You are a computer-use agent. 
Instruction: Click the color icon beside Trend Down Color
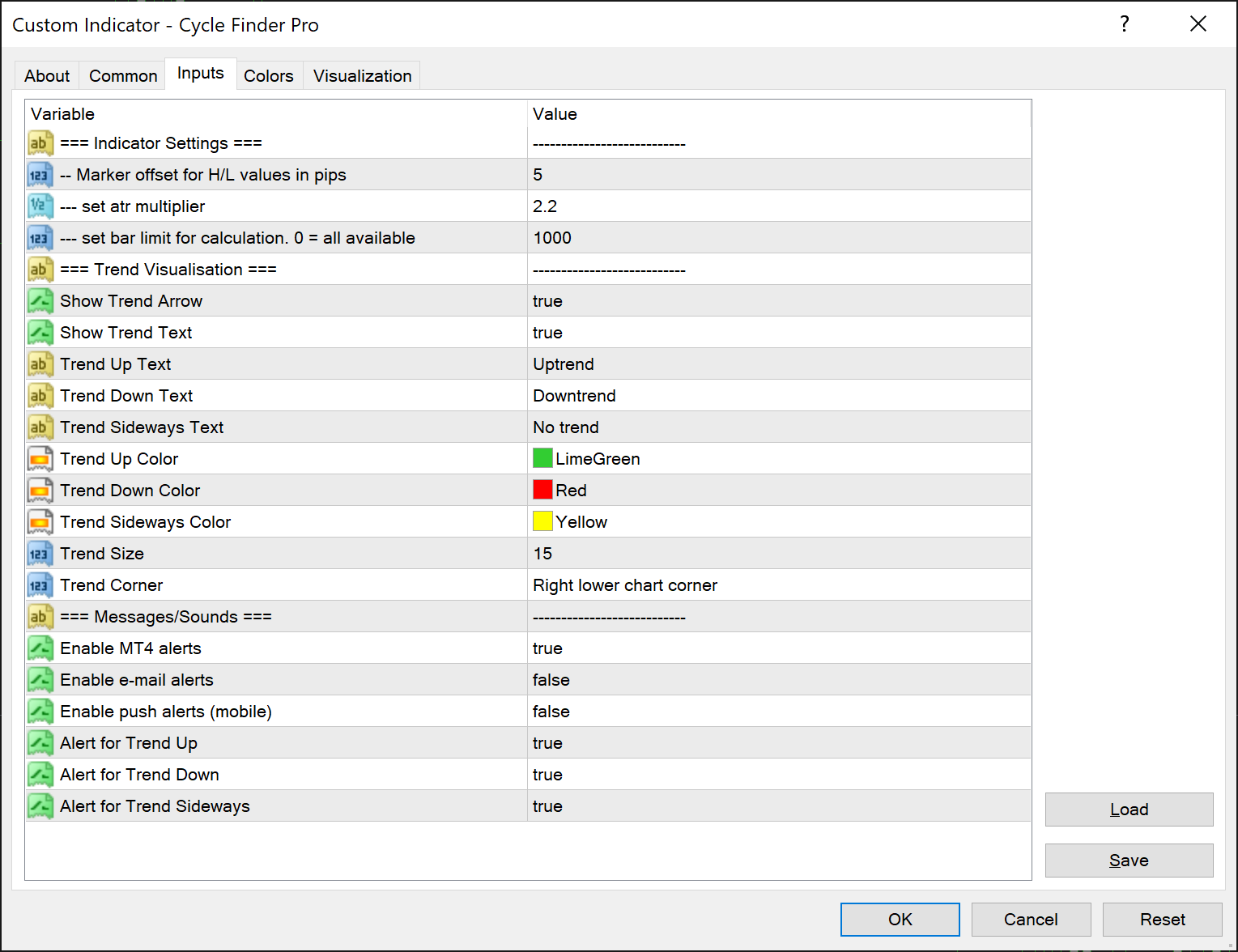[40, 491]
